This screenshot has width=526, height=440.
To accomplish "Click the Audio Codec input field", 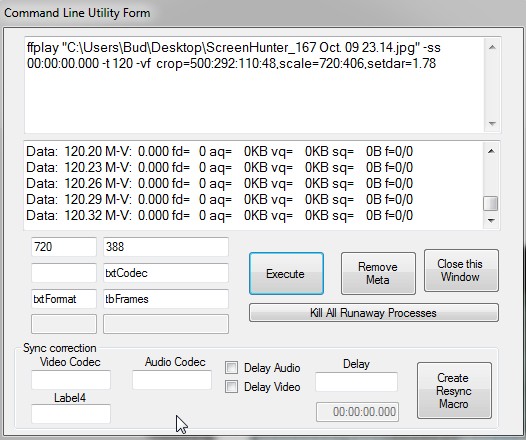I will [172, 380].
